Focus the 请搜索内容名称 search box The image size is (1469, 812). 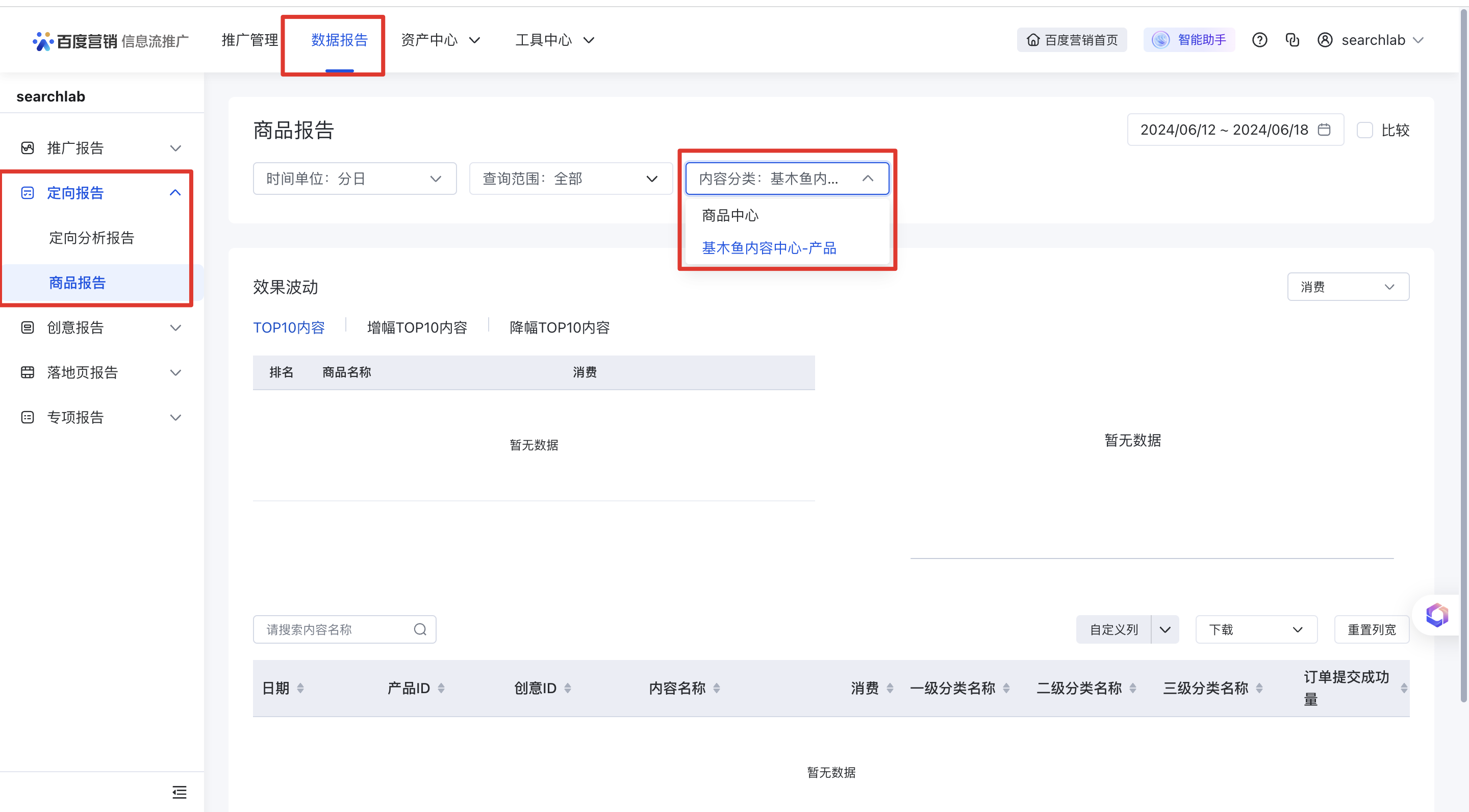coord(344,629)
